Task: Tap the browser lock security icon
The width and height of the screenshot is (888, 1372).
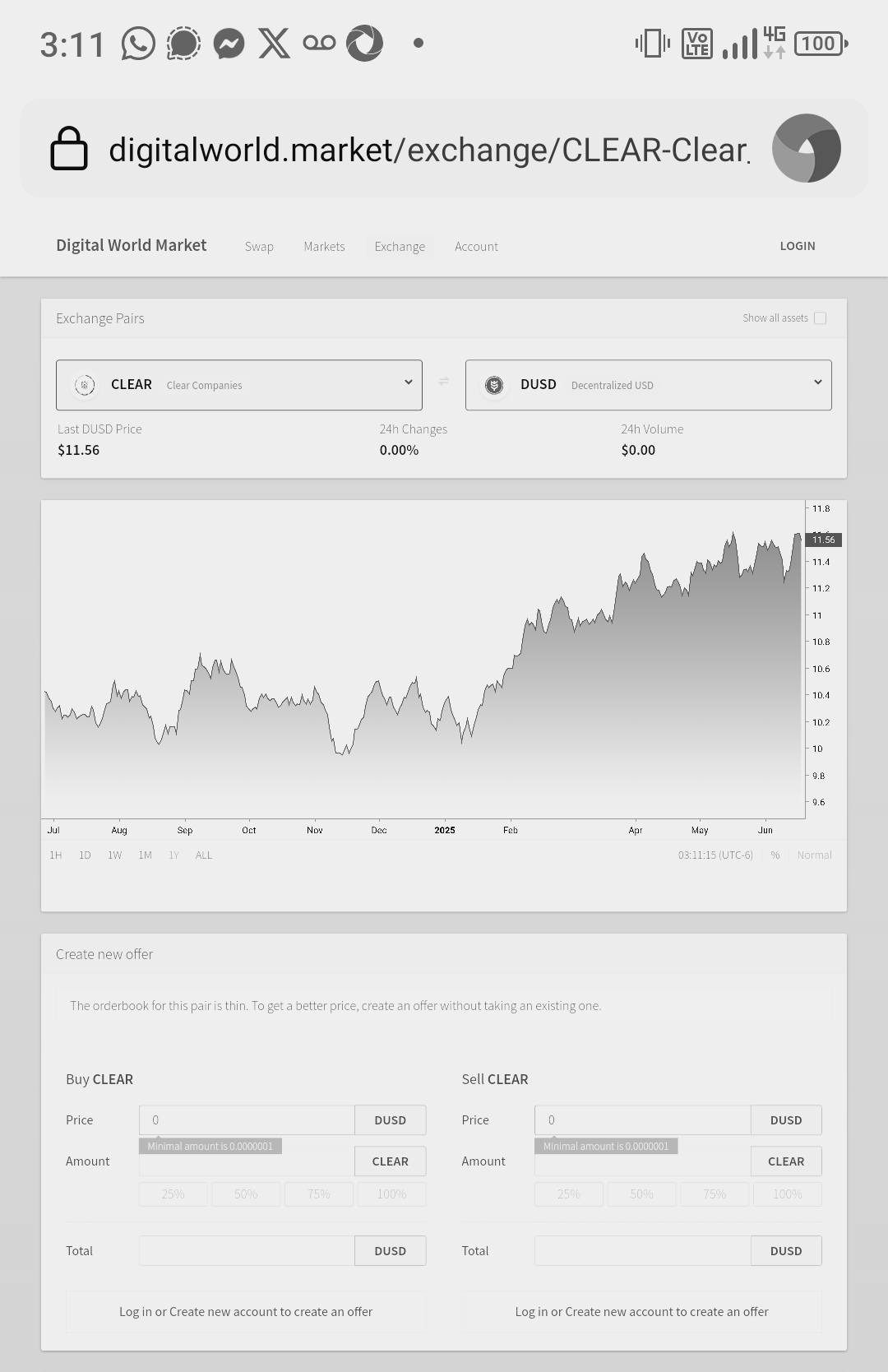Action: tap(69, 149)
